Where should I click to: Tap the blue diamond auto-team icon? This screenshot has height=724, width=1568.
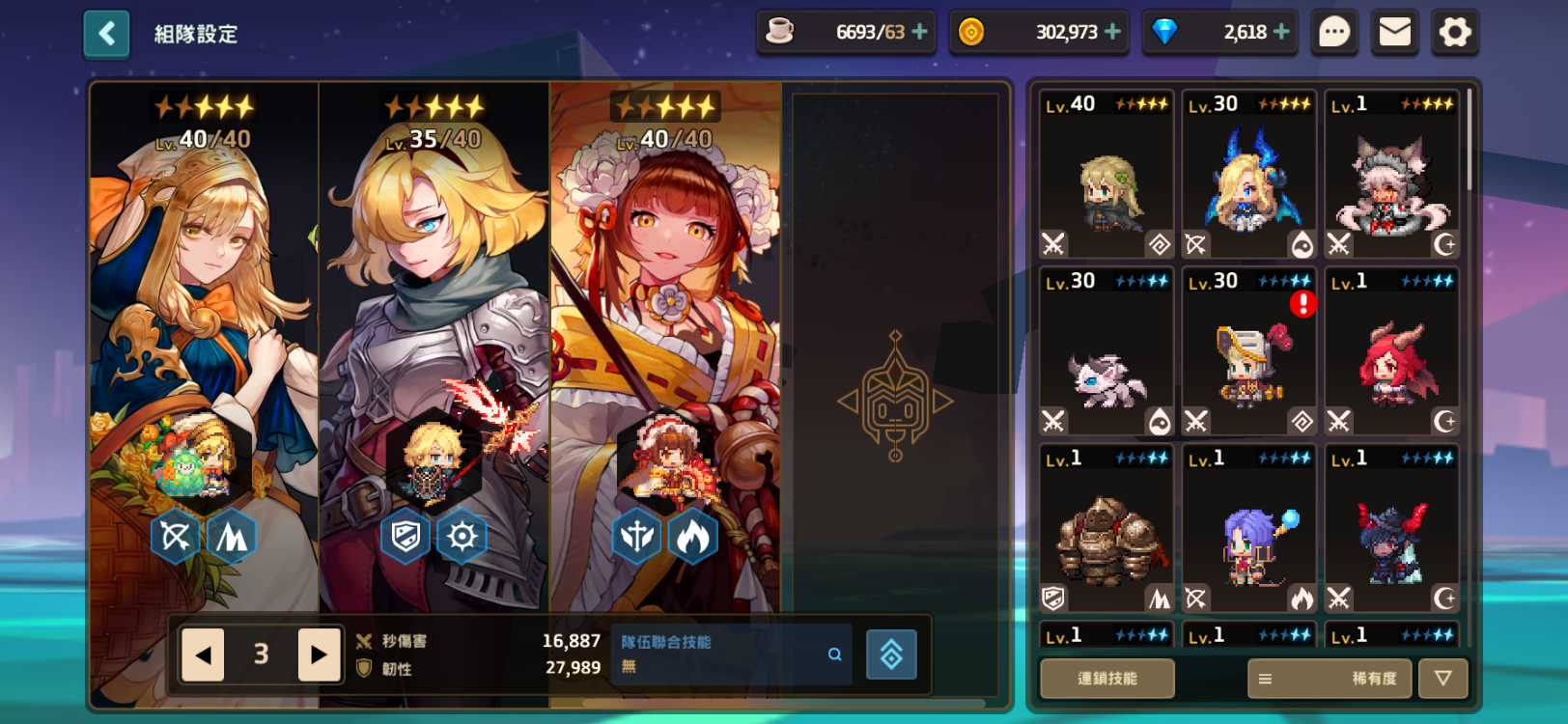pyautogui.click(x=891, y=654)
